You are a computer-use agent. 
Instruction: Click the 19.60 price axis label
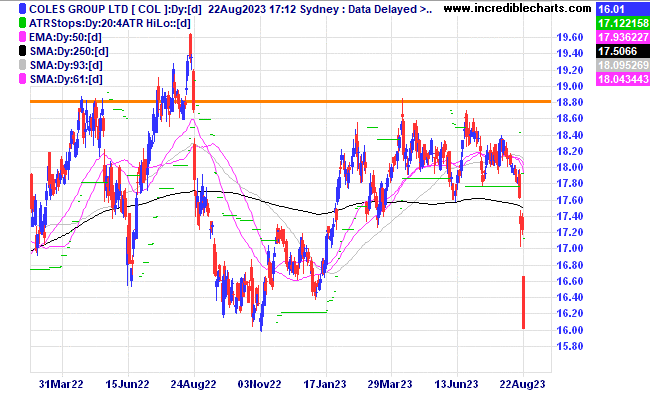570,37
